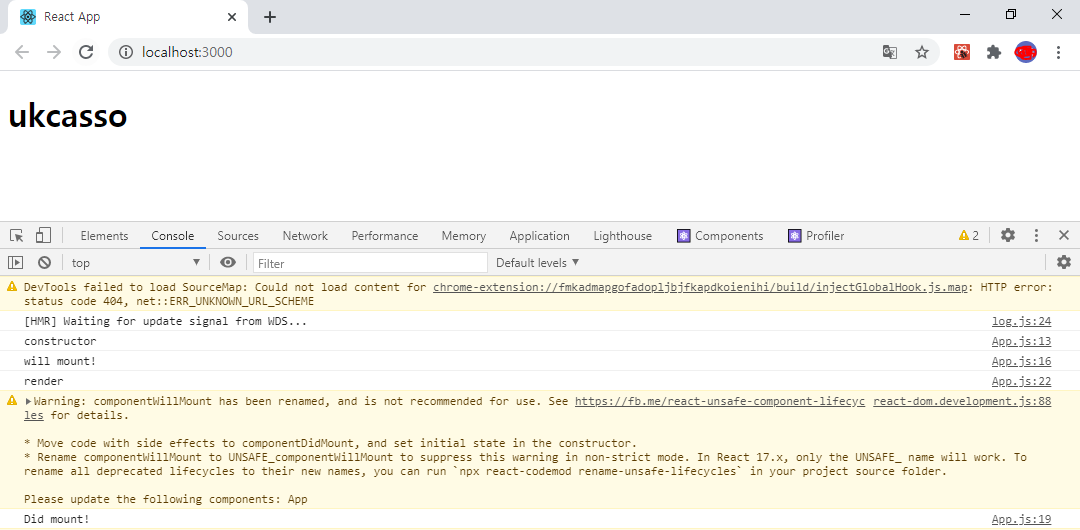Viewport: 1080px width, 530px height.
Task: Open source link App.js:19
Action: (1021, 519)
